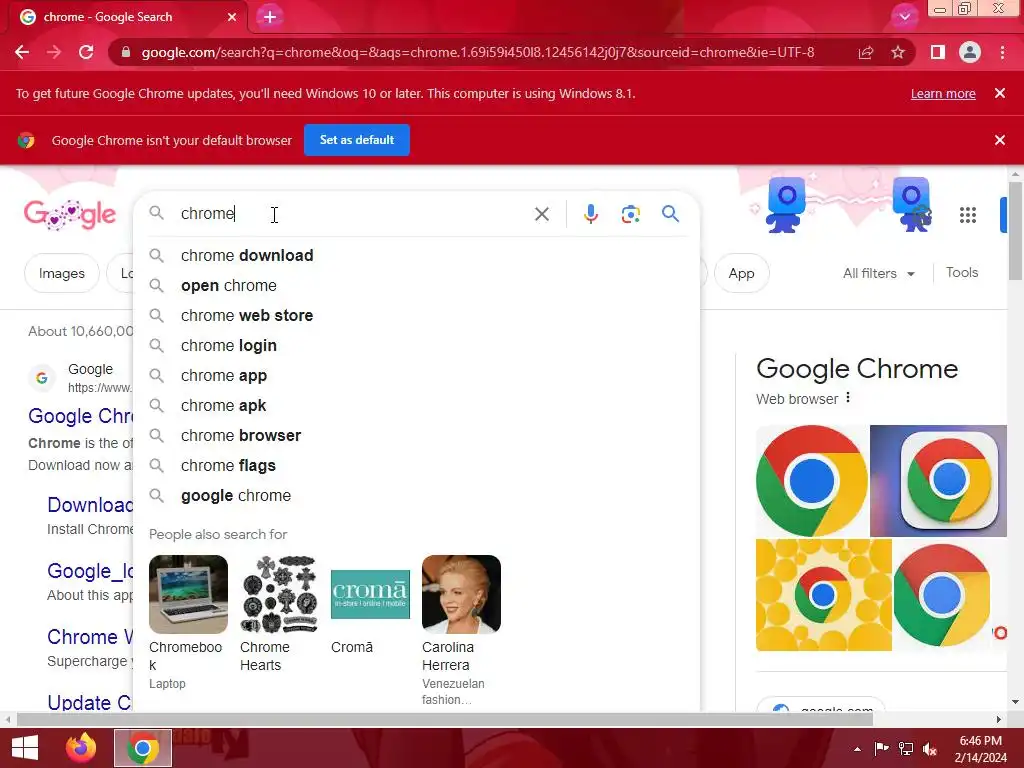Click the padlock site info icon
Image resolution: width=1024 pixels, height=768 pixels.
click(126, 52)
